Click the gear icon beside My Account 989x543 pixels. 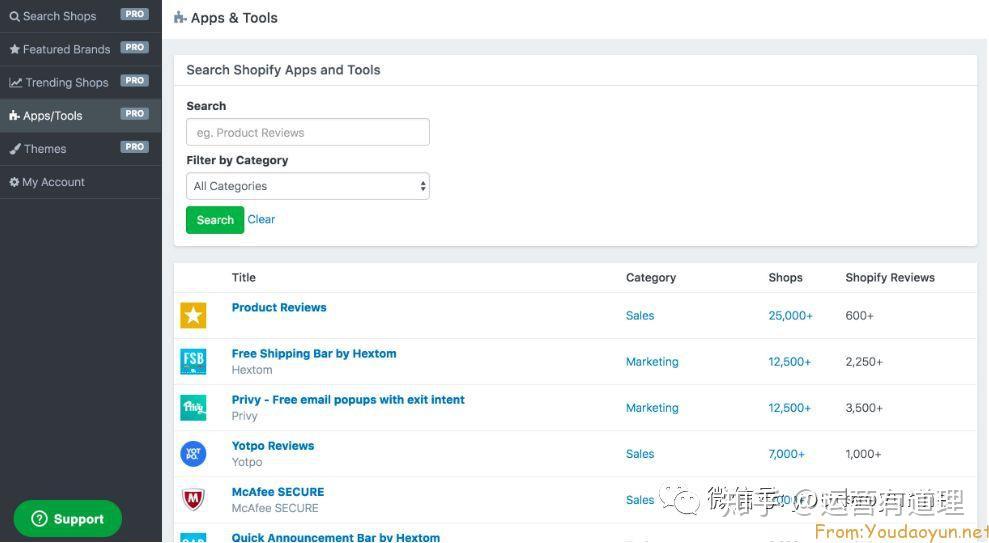click(15, 182)
